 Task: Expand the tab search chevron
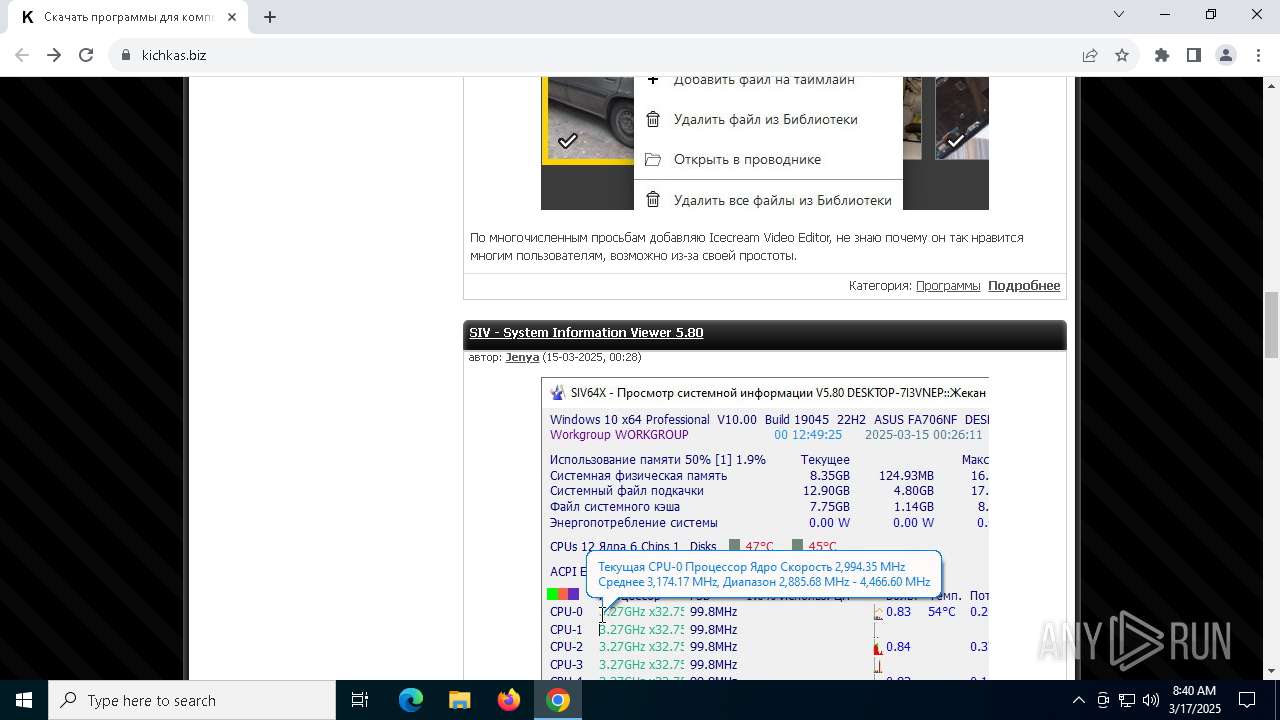1119,14
